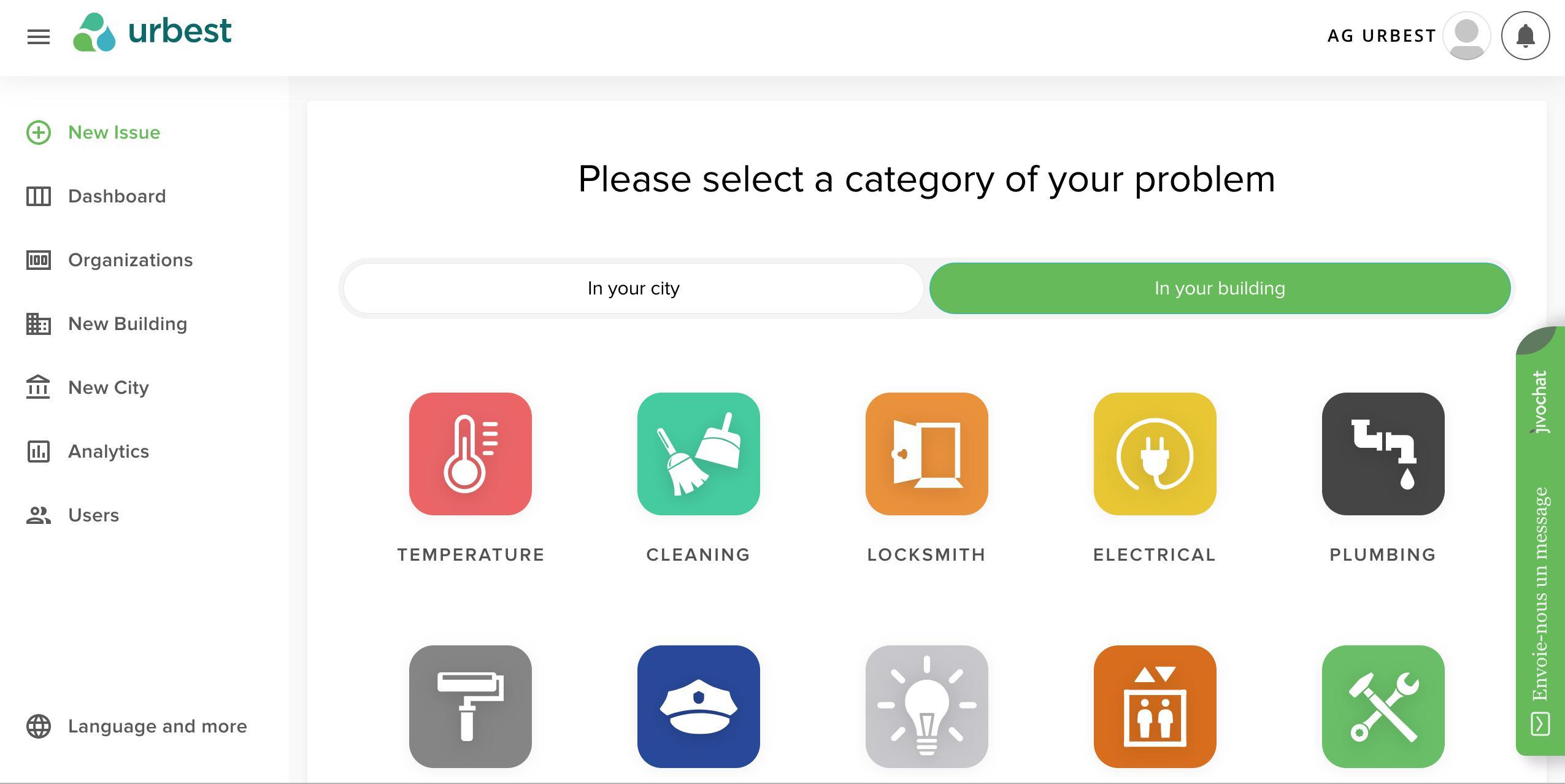Image resolution: width=1565 pixels, height=784 pixels.
Task: Expand Users section in sidebar
Action: (93, 514)
